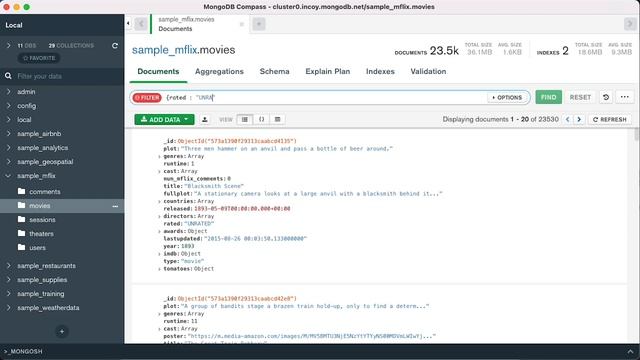640x360 pixels.
Task: Open movies collection options menu
Action: [115, 206]
